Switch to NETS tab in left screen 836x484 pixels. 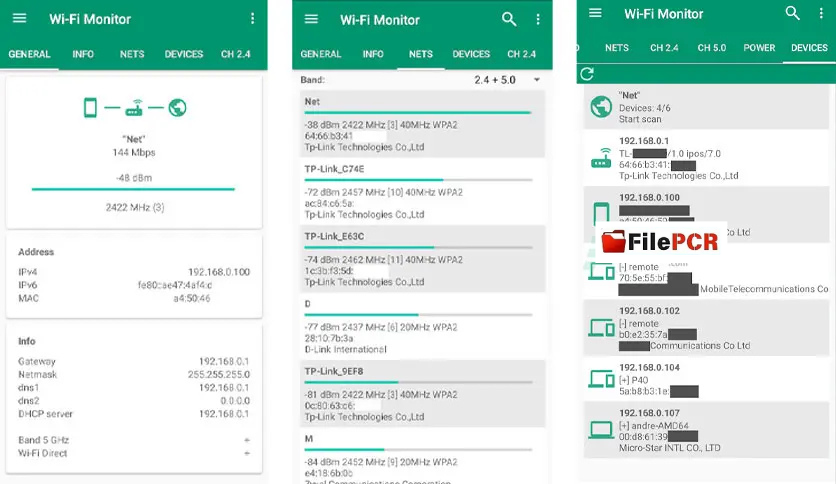(x=132, y=54)
